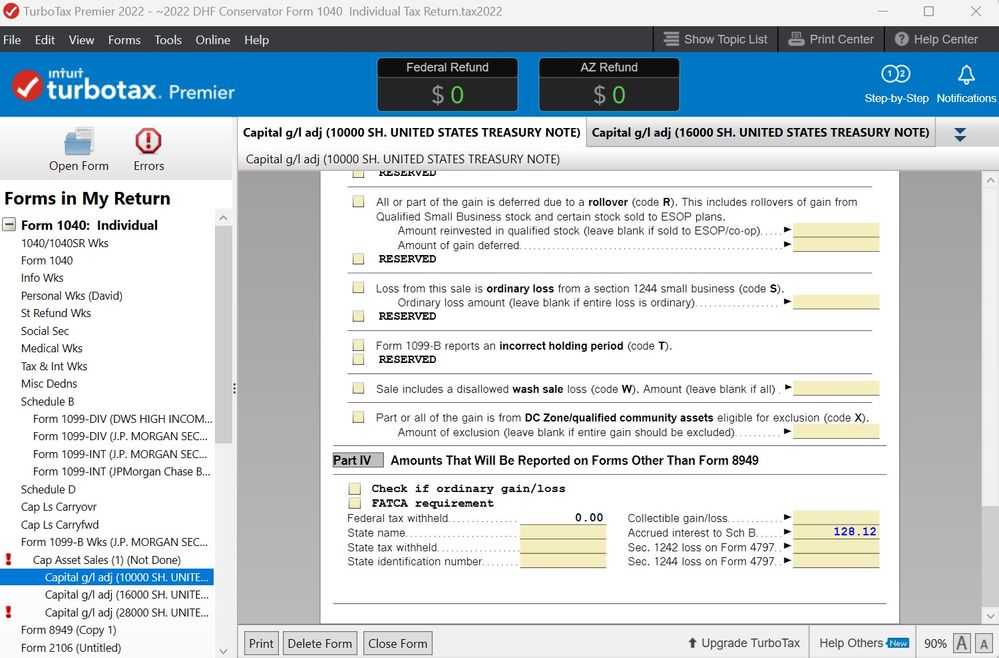Screen dimensions: 999x658
Task: Check the incorrect holding period (code T) box
Action: (x=359, y=345)
